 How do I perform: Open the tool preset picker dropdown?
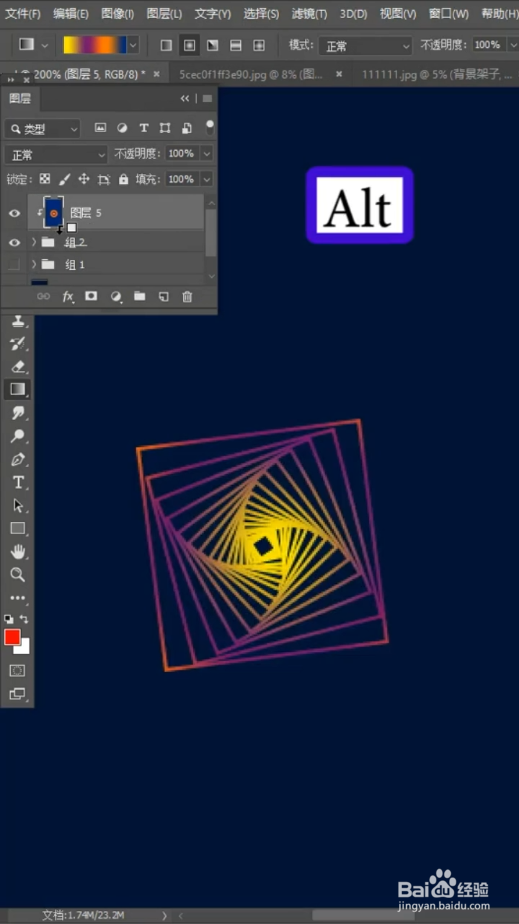point(45,45)
